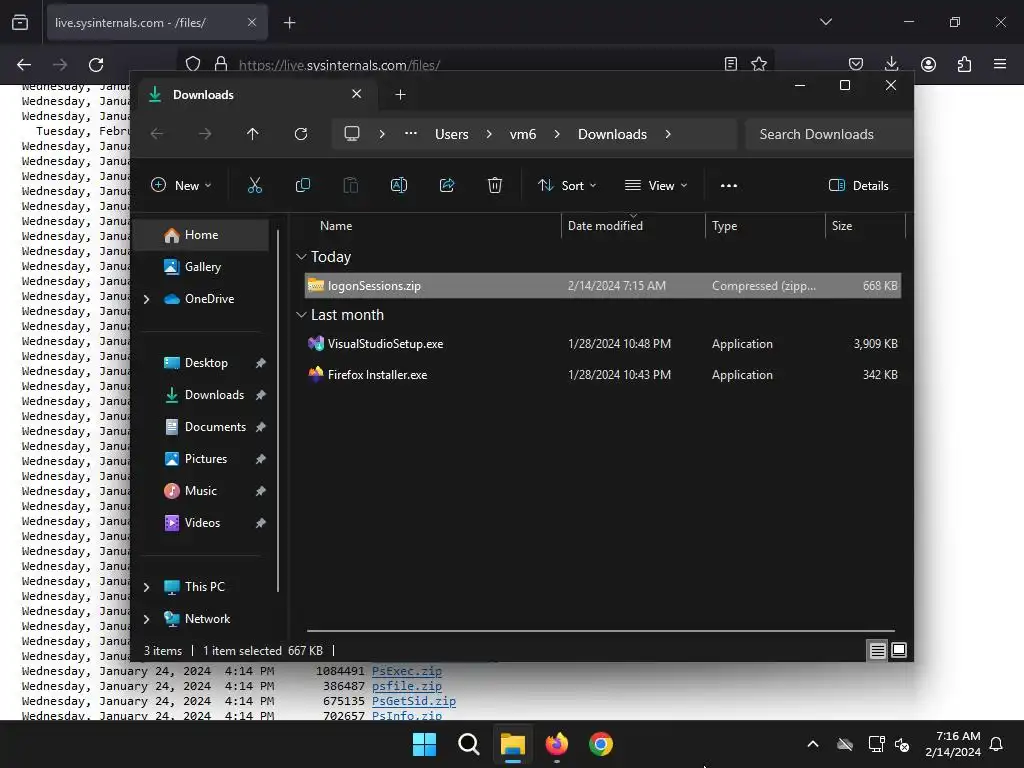Switch to large thumbnails view icon in status bar
This screenshot has height=768, width=1024.
click(x=899, y=650)
